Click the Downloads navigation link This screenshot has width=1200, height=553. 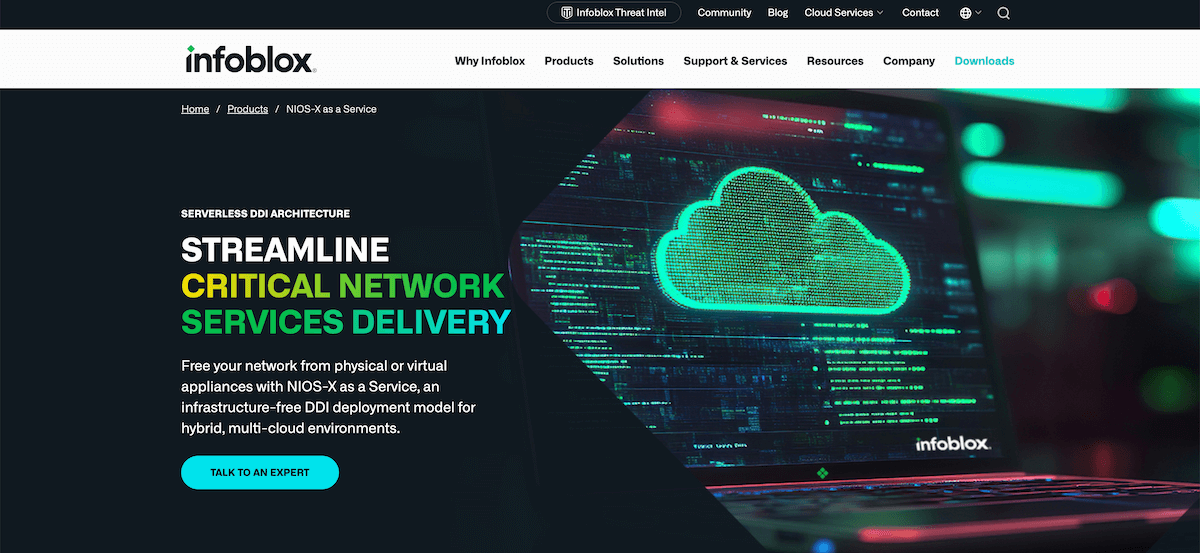pyautogui.click(x=984, y=61)
